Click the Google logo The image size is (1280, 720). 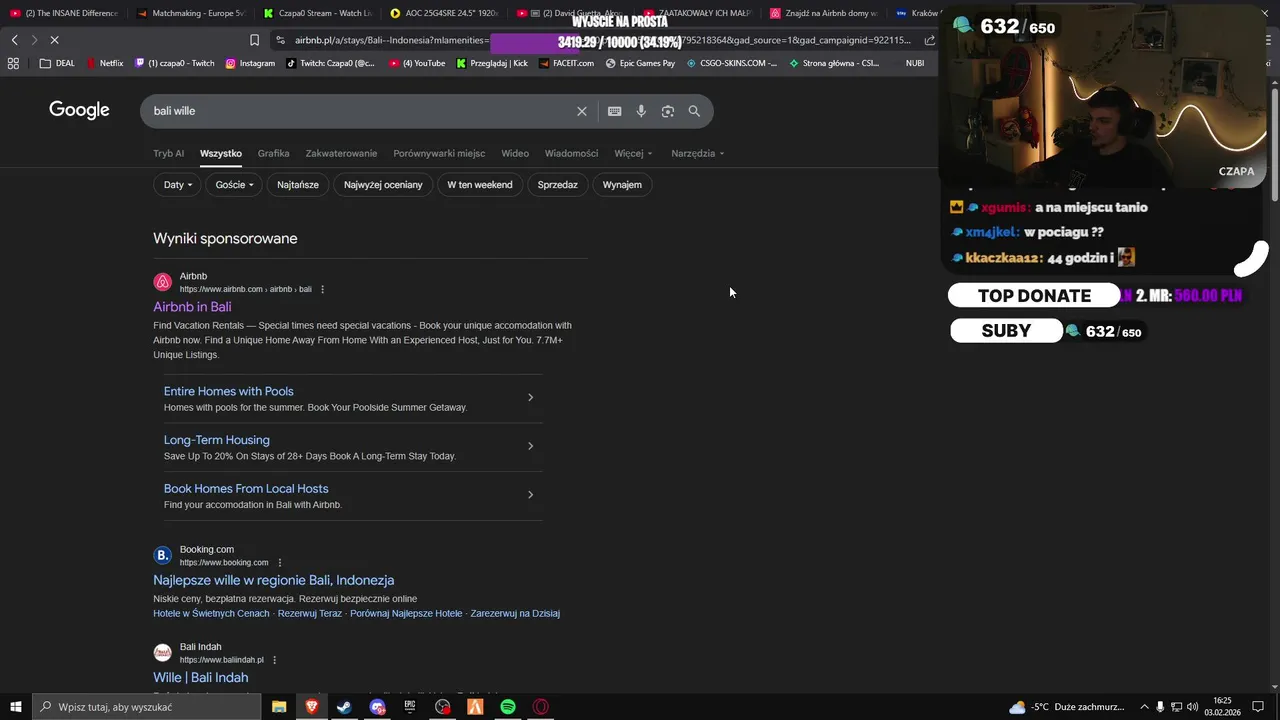click(x=79, y=110)
